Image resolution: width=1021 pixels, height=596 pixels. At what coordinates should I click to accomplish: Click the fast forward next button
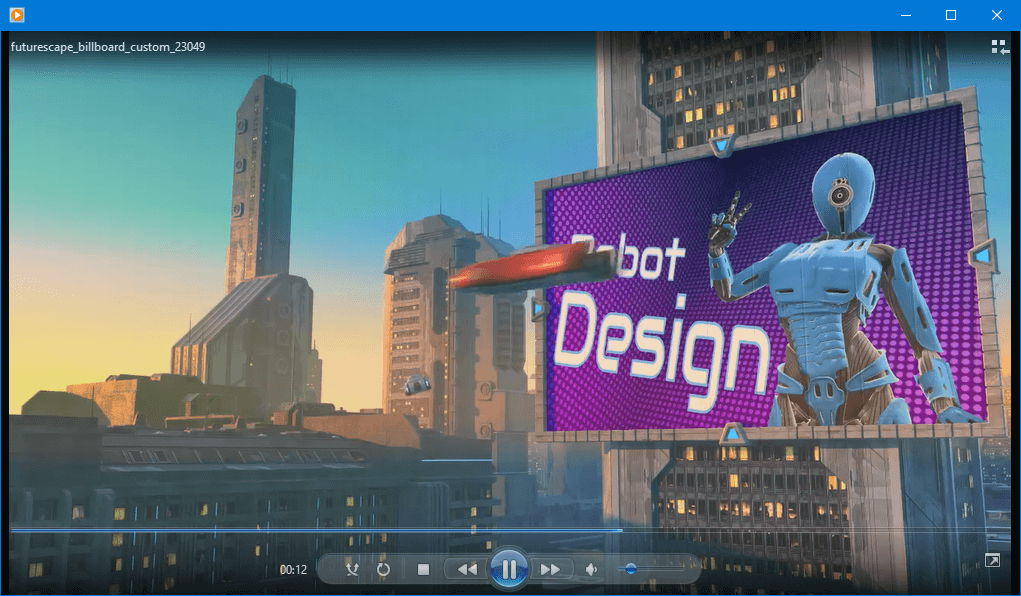pos(551,569)
